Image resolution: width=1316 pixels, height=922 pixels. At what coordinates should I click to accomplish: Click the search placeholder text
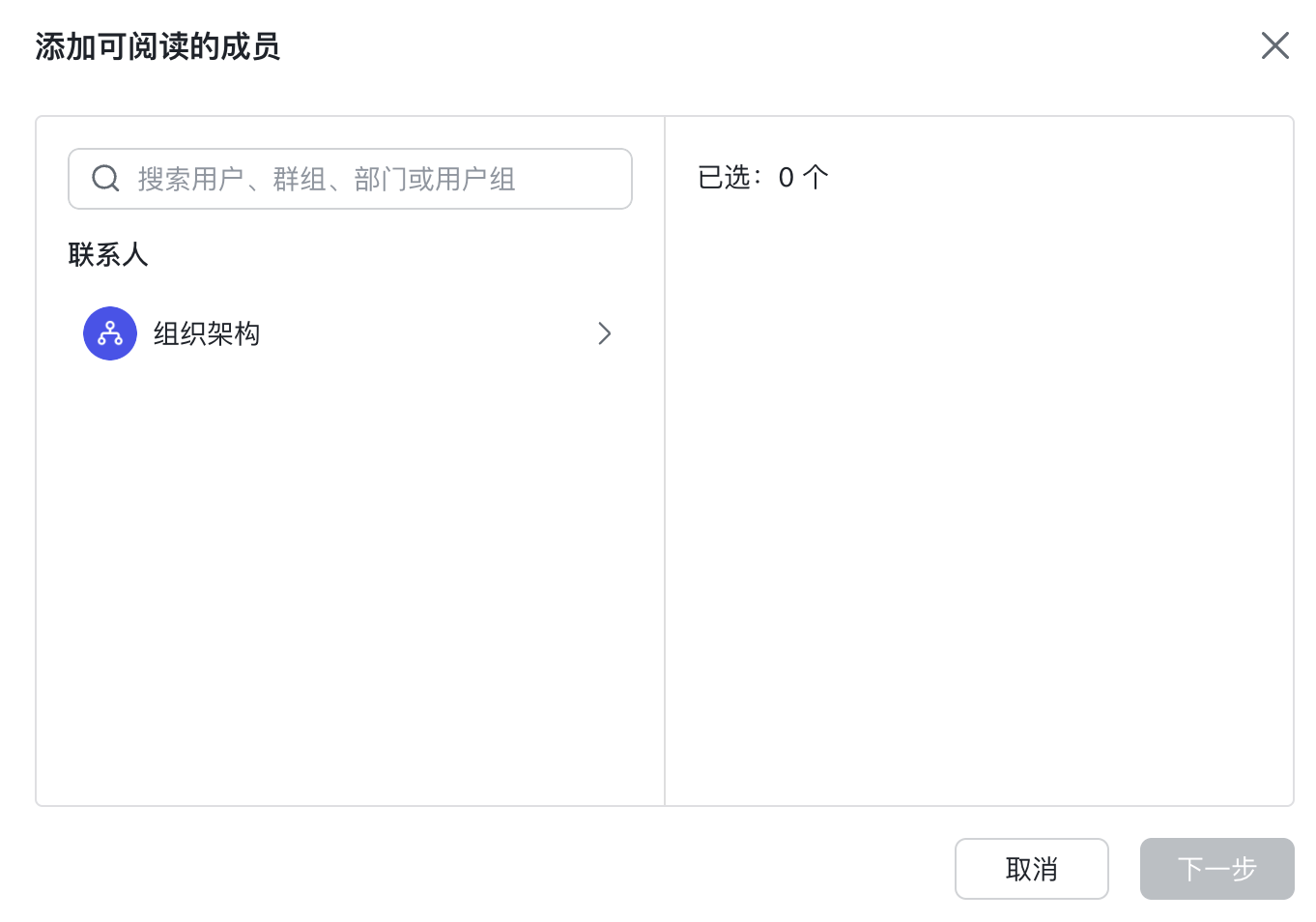pyautogui.click(x=327, y=179)
